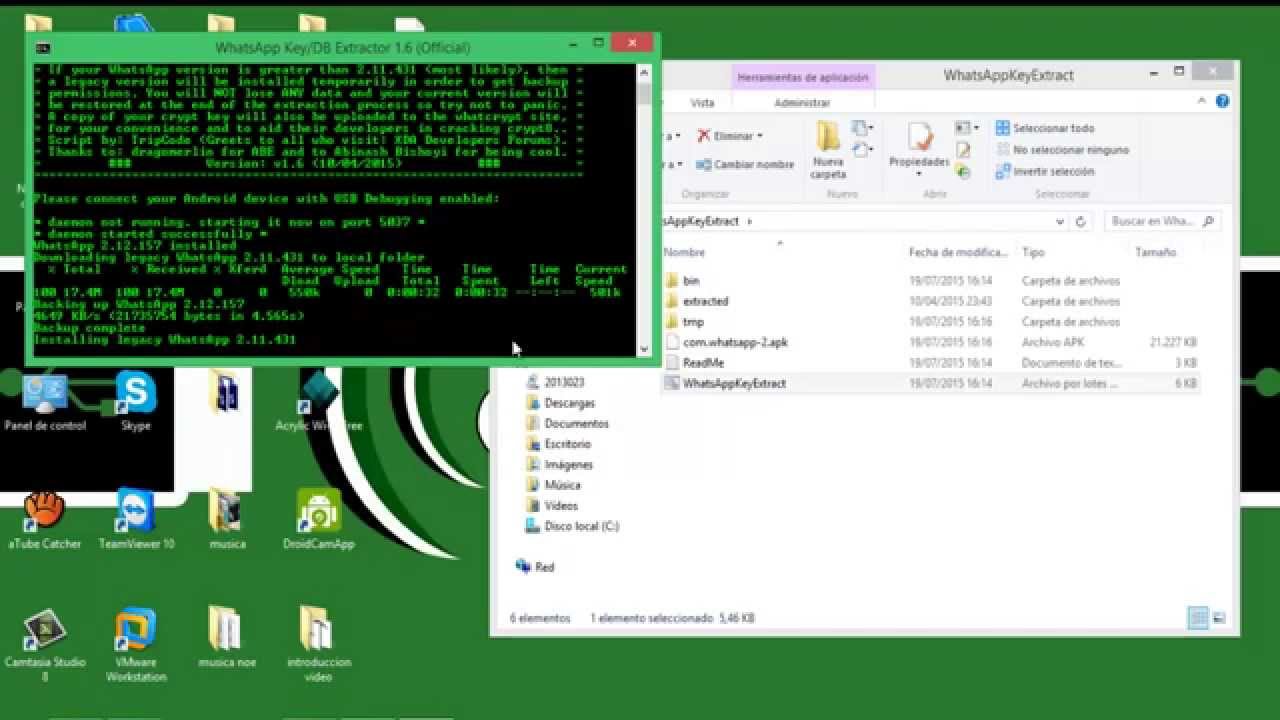Sort files by the Tipo column header
1280x720 pixels.
point(1033,253)
